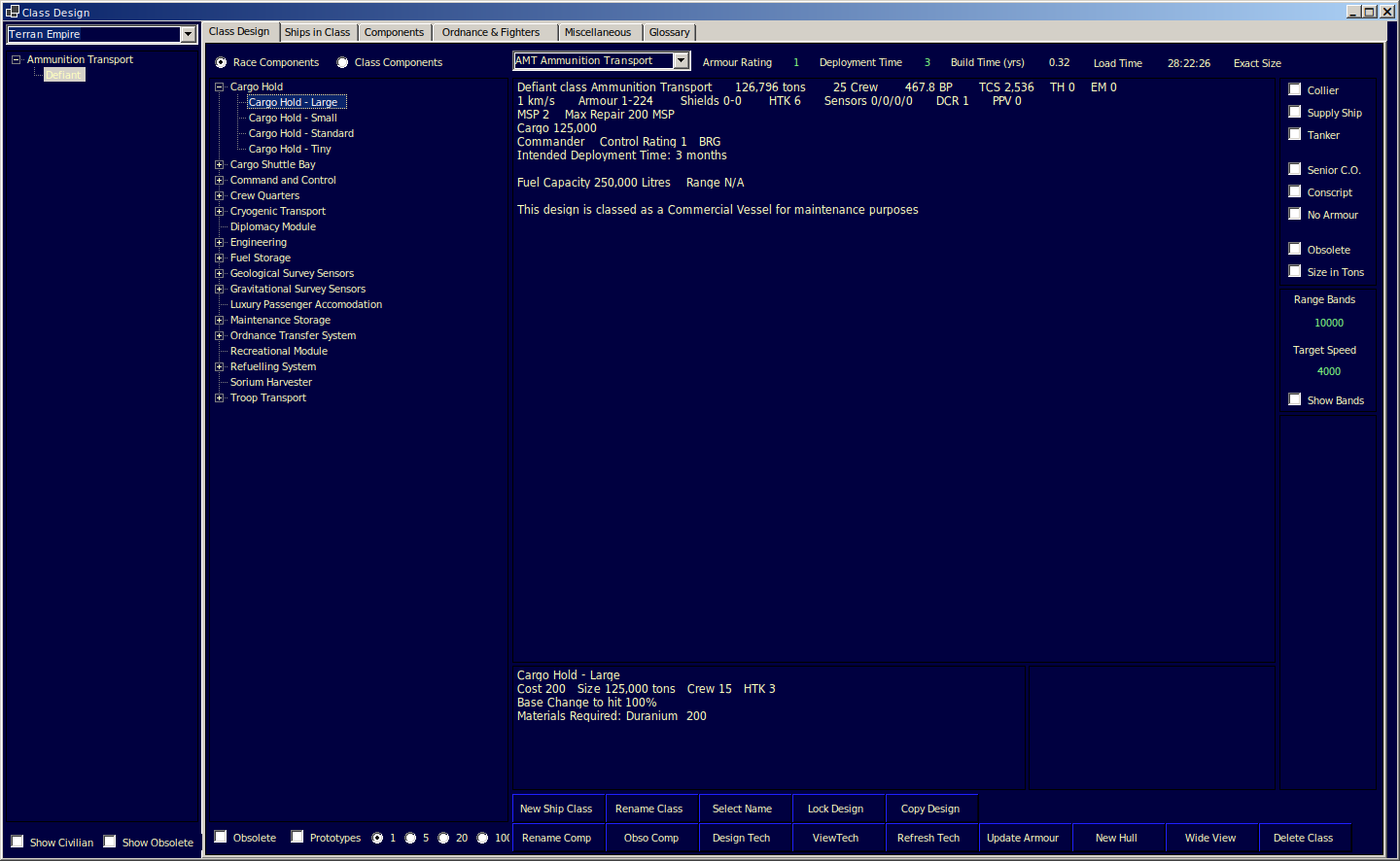Check the Tanker option
The height and width of the screenshot is (861, 1400).
click(1295, 134)
